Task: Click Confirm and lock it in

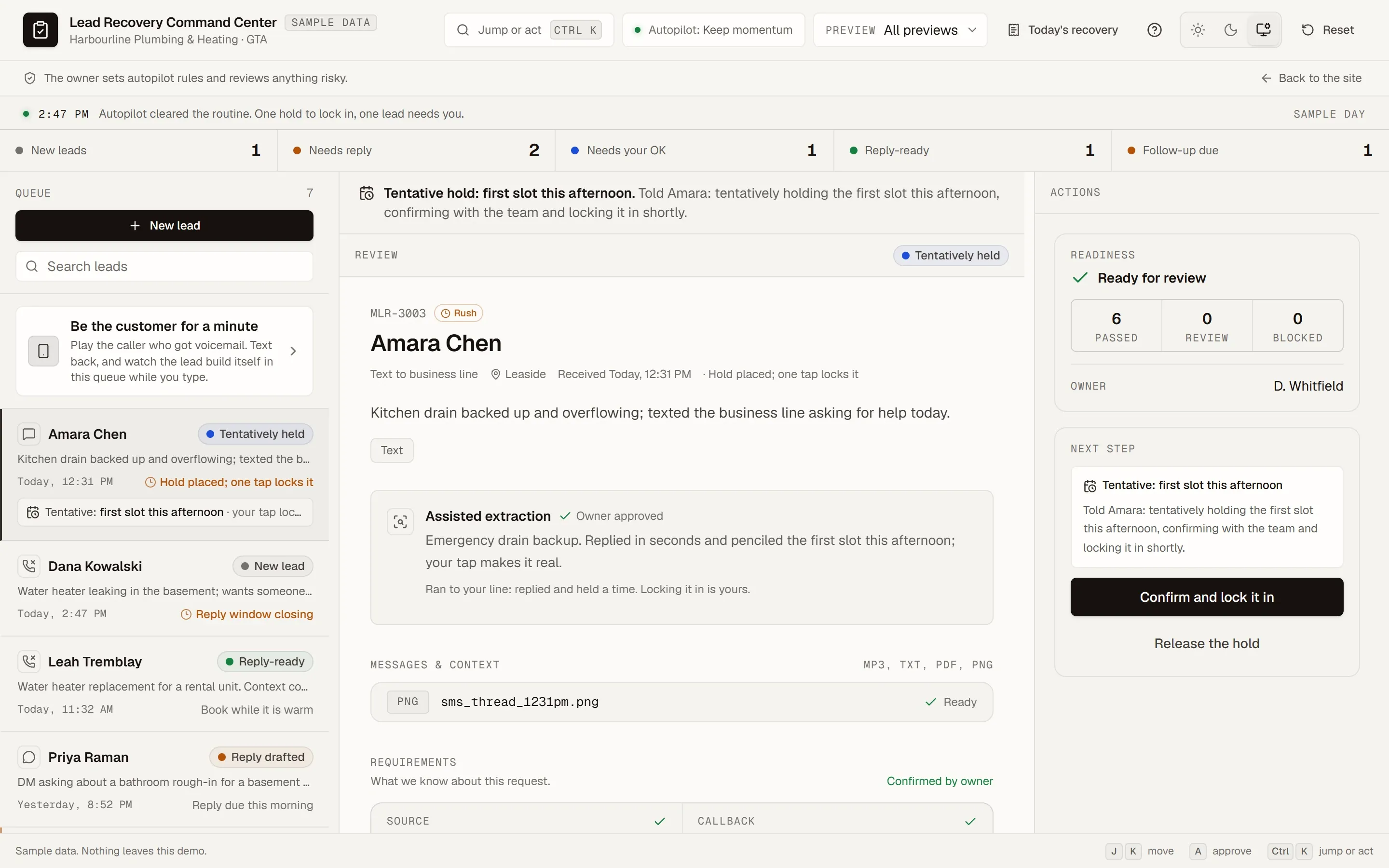Action: [x=1207, y=597]
